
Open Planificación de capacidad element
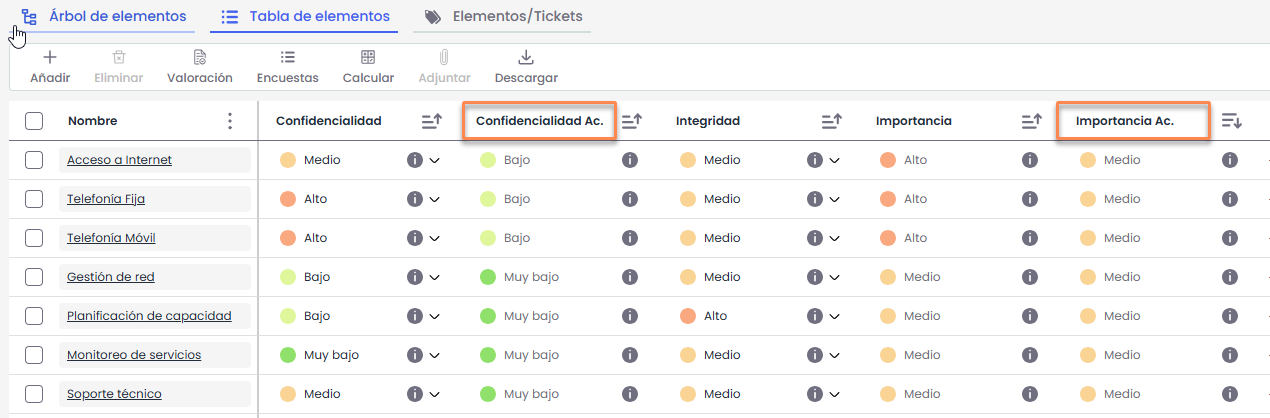[149, 316]
